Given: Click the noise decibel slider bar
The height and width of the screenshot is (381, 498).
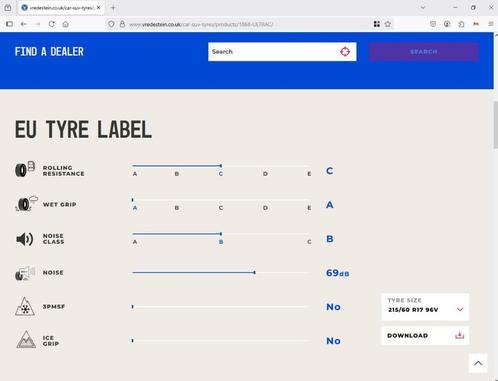Looking at the screenshot, I should (x=221, y=273).
